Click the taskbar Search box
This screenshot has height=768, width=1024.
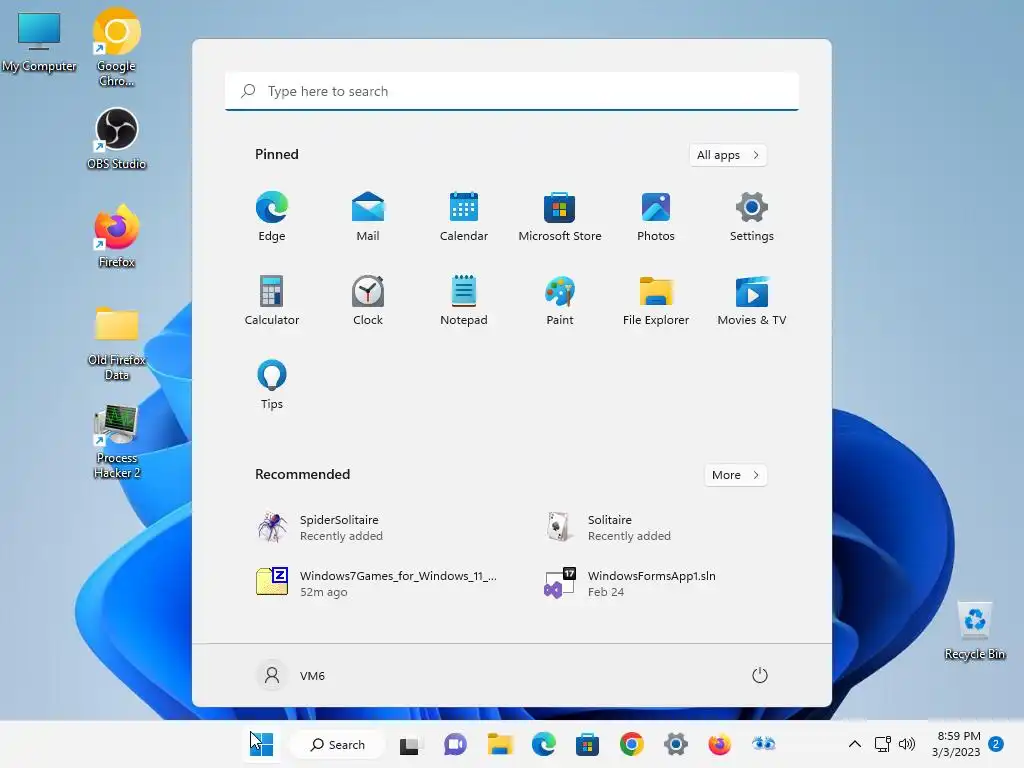pos(337,744)
